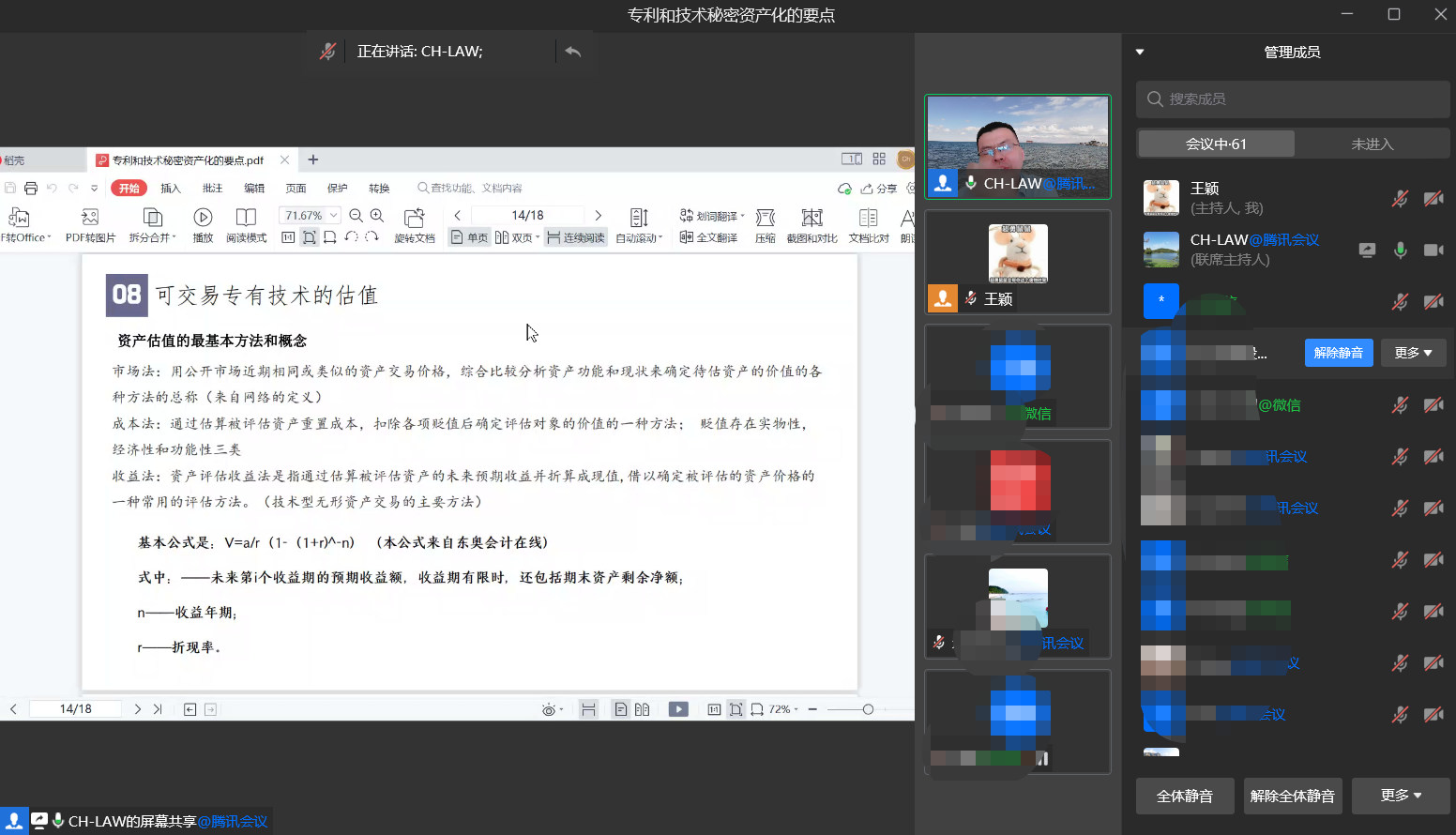Switch to 阅读模式 reading mode

coord(246,225)
